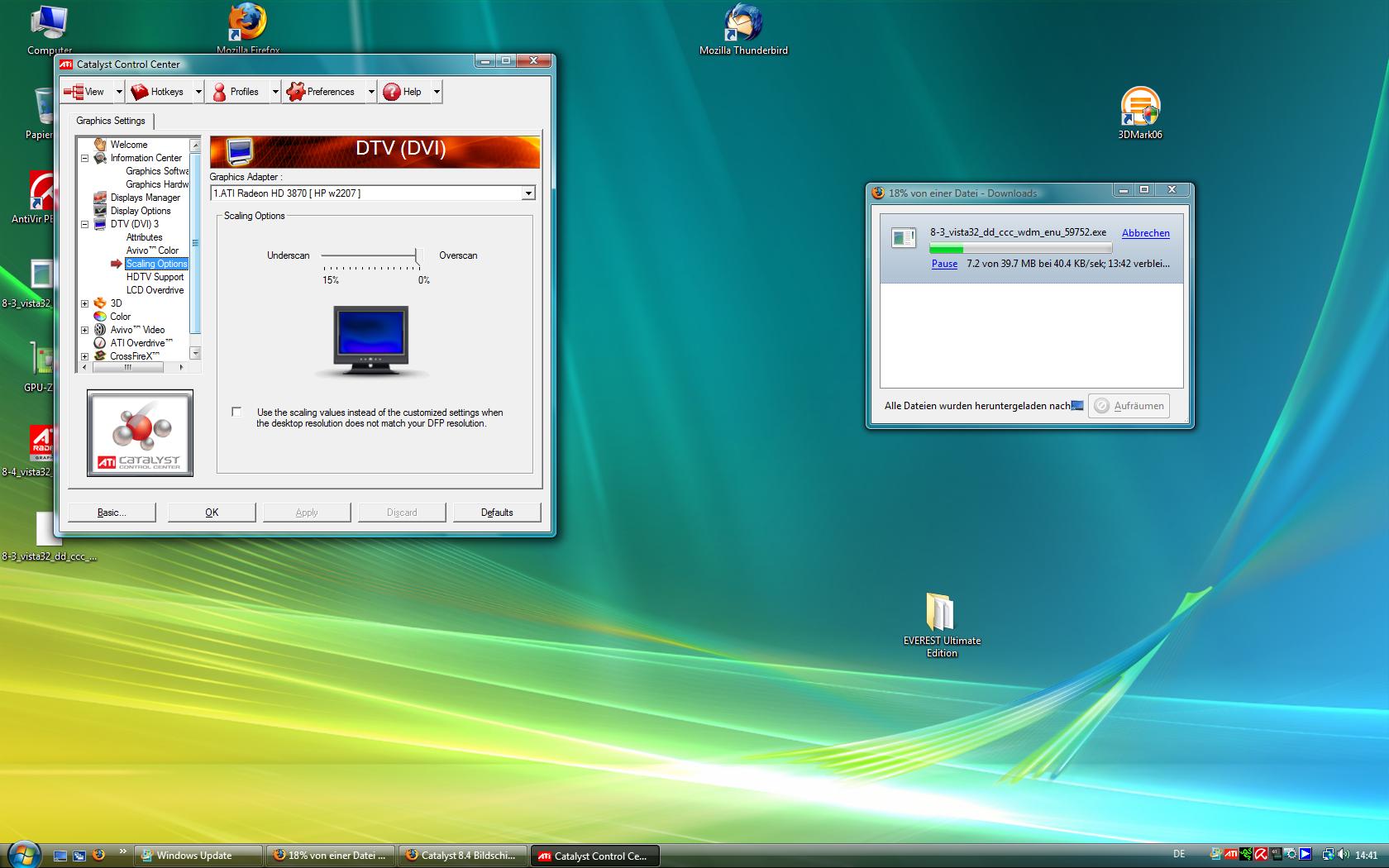
Task: Open ATI Overdrive in the tree
Action: pos(142,343)
